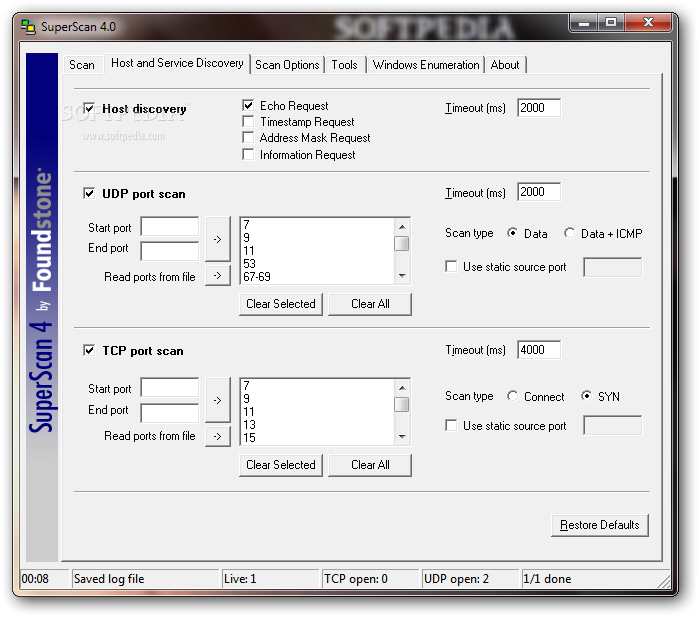Toggle the TCP port scan checkbox
Viewport: 699px width, 617px height.
[89, 350]
